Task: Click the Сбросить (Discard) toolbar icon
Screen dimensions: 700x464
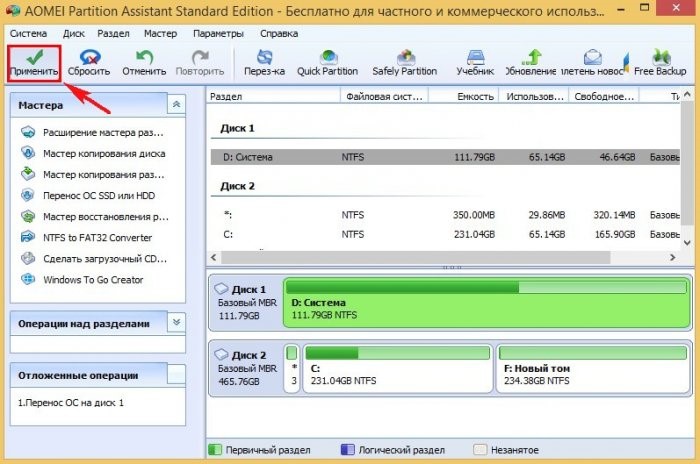Action: [89, 57]
